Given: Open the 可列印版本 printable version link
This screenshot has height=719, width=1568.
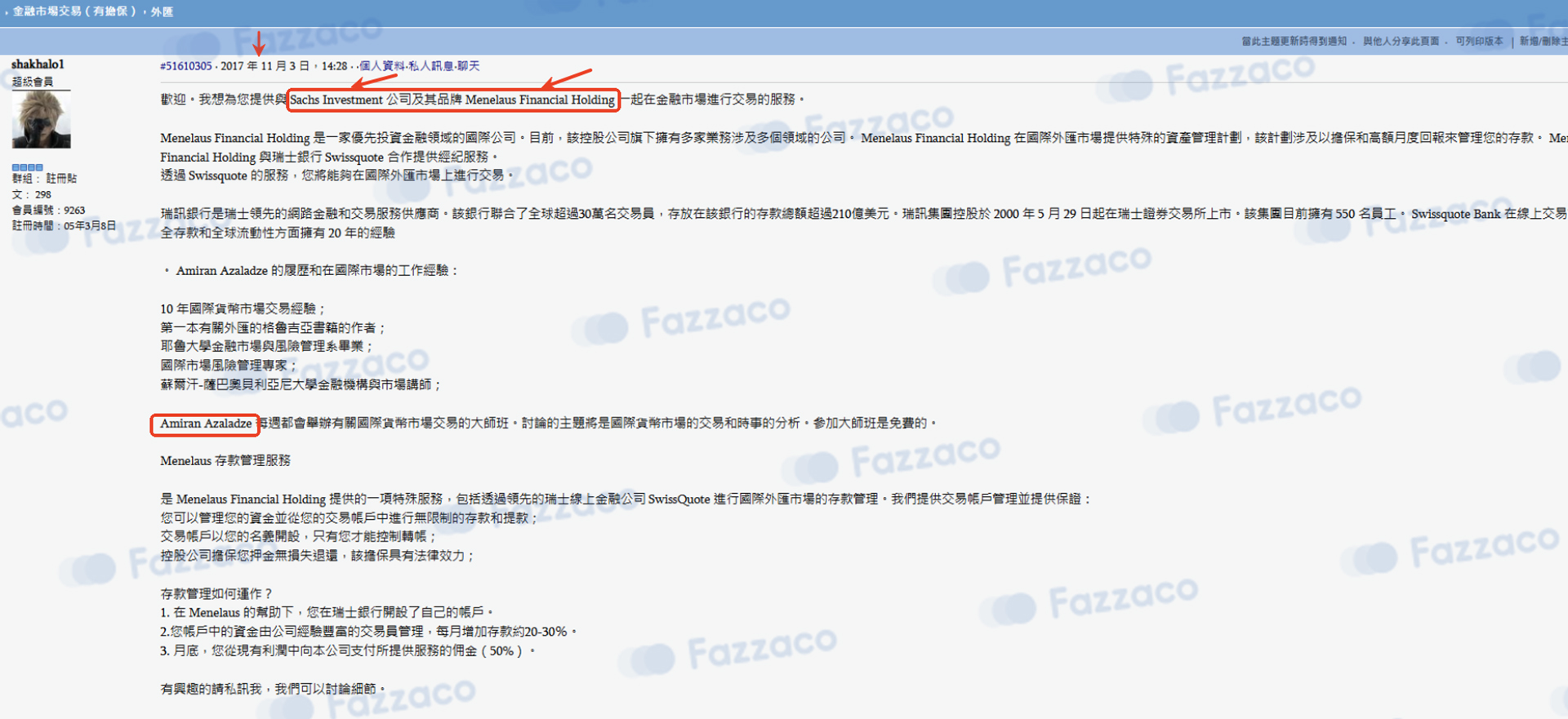Looking at the screenshot, I should pos(1479,41).
